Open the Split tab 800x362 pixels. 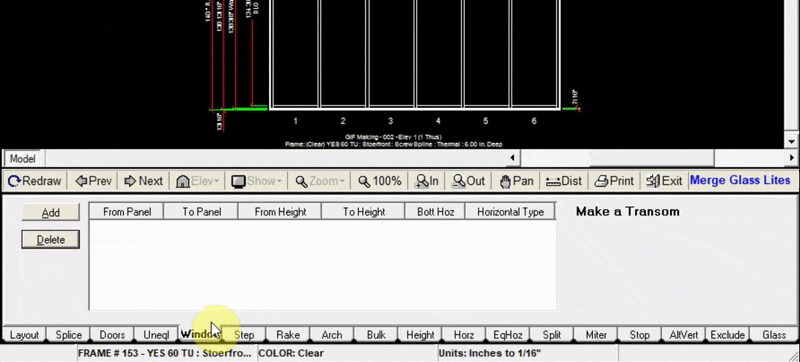tap(552, 335)
